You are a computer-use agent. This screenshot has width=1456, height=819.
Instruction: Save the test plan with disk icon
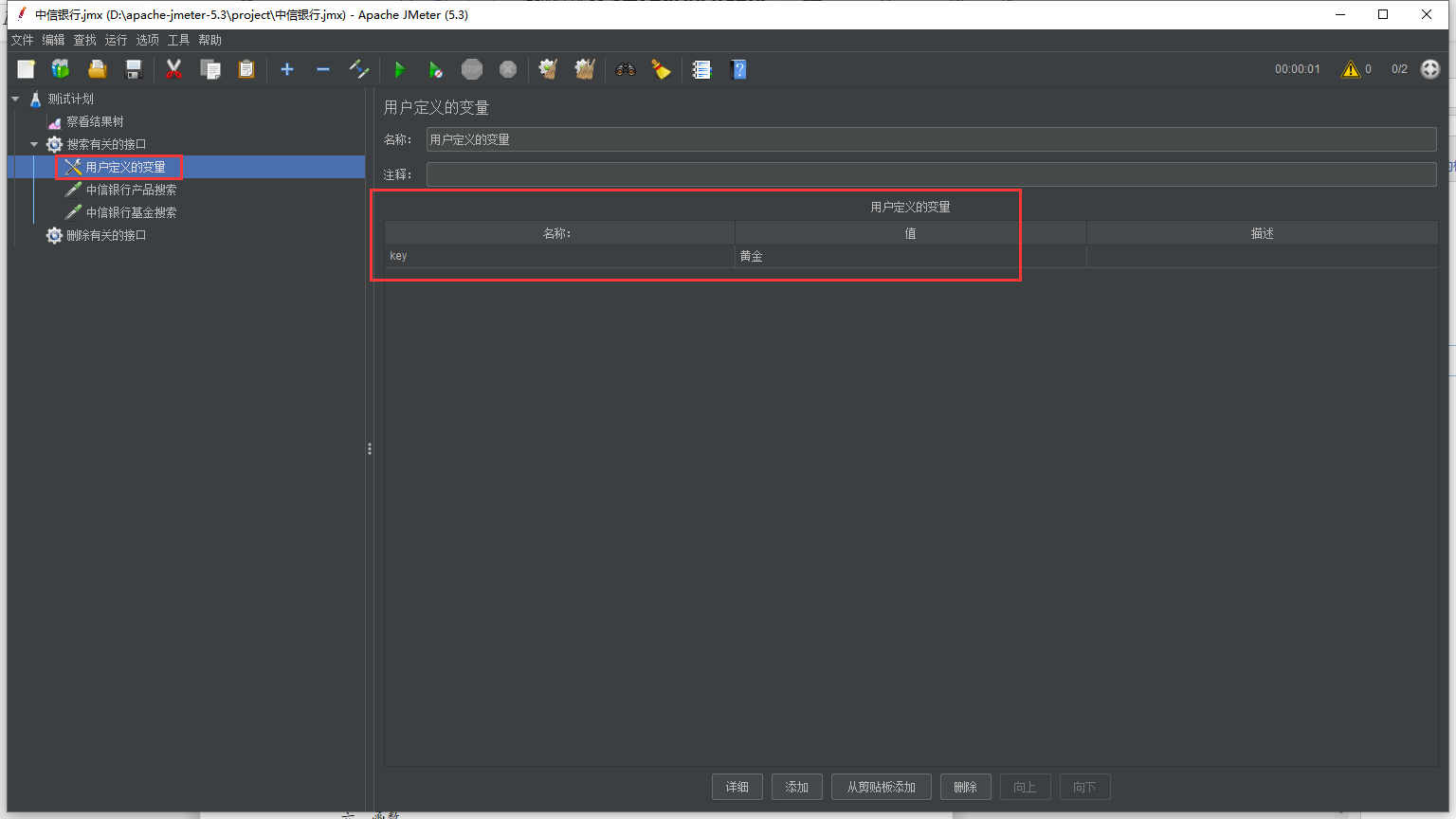[x=134, y=69]
